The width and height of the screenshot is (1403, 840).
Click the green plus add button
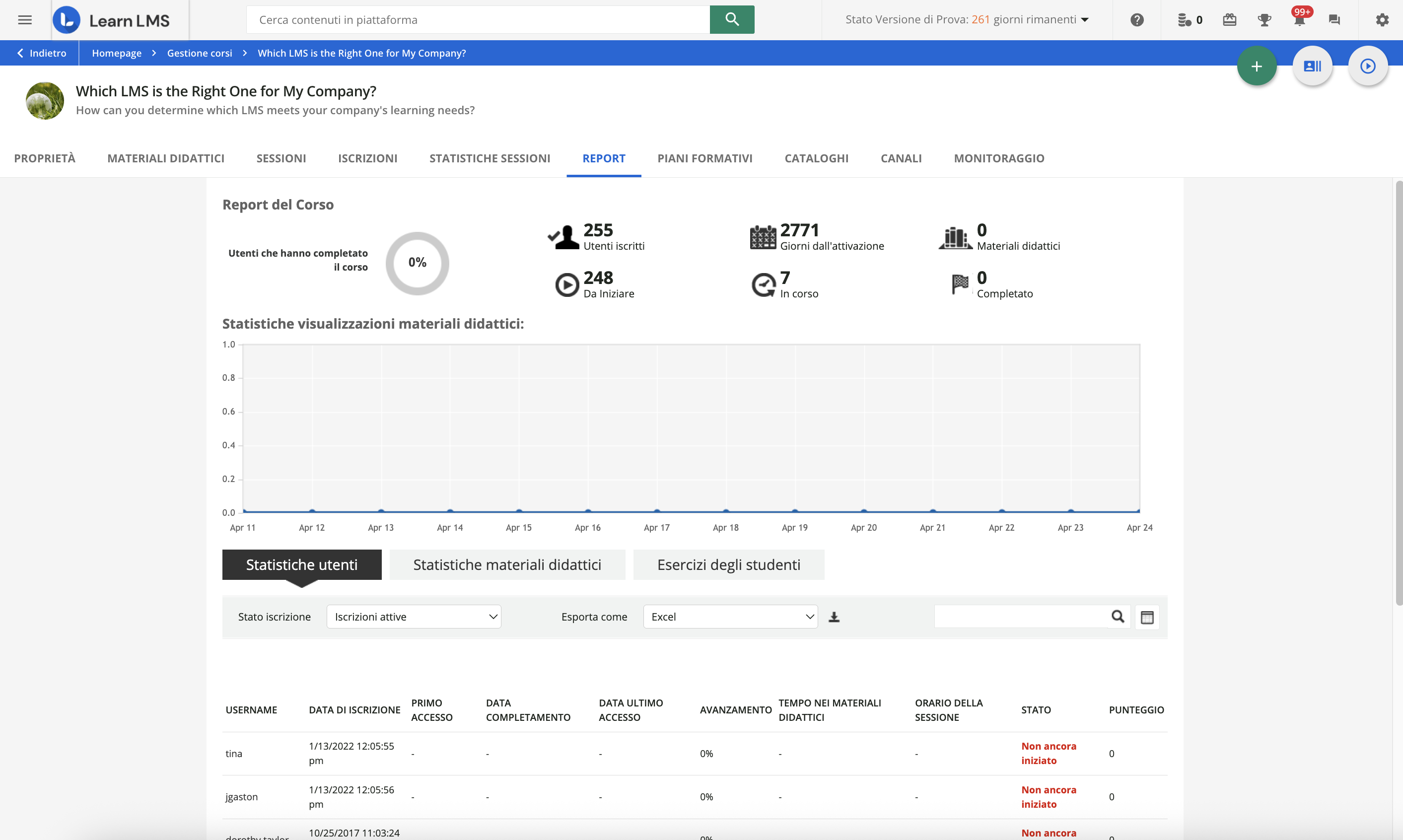tap(1257, 66)
